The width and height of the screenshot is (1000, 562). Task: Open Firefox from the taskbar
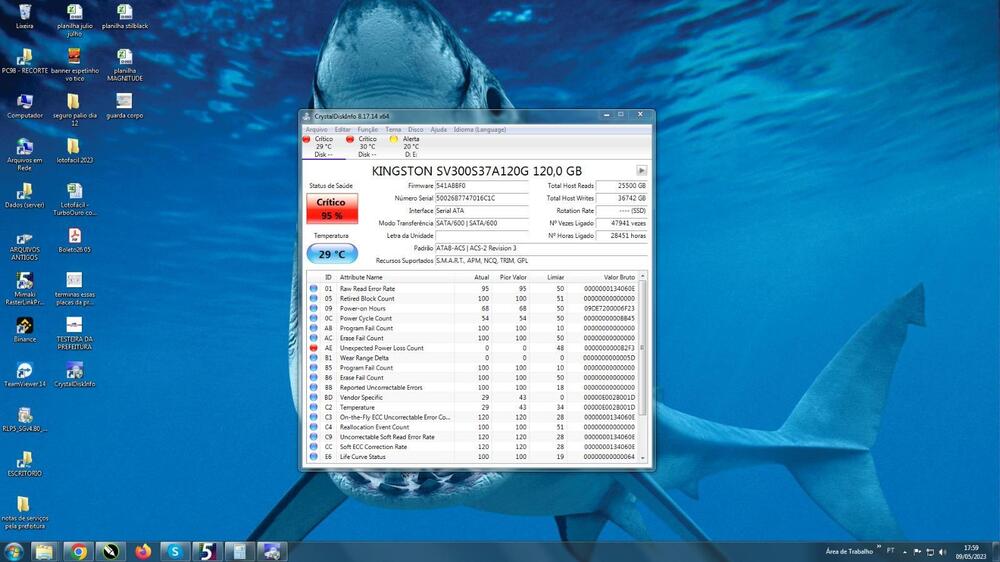143,551
